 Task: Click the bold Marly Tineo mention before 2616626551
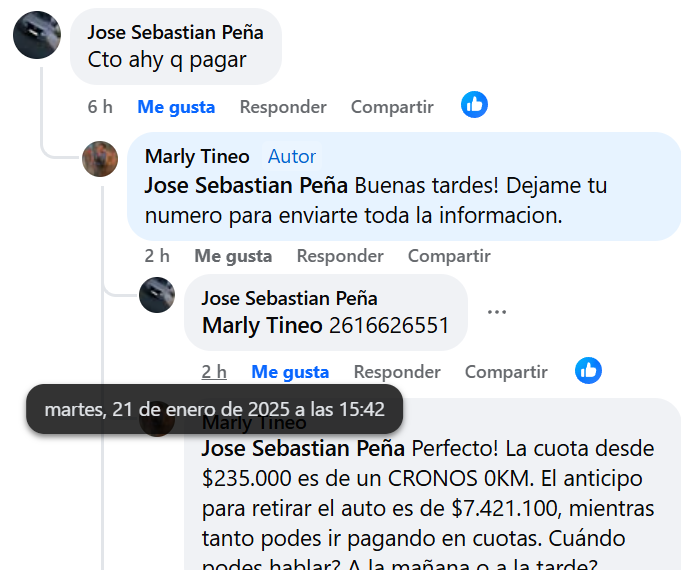[262, 325]
